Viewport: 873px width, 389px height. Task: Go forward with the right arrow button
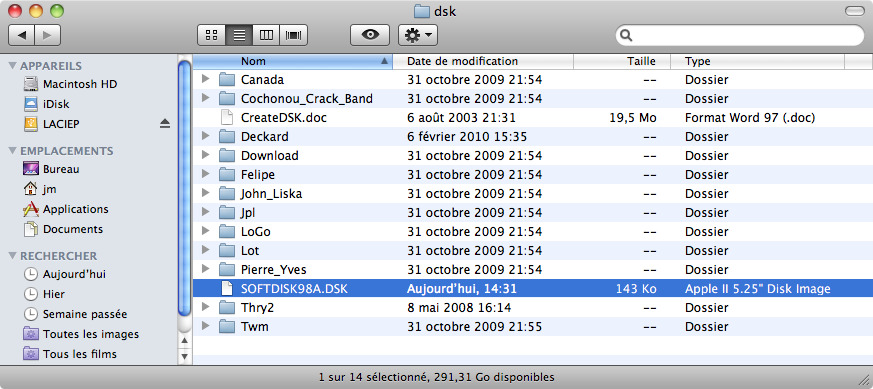click(48, 35)
